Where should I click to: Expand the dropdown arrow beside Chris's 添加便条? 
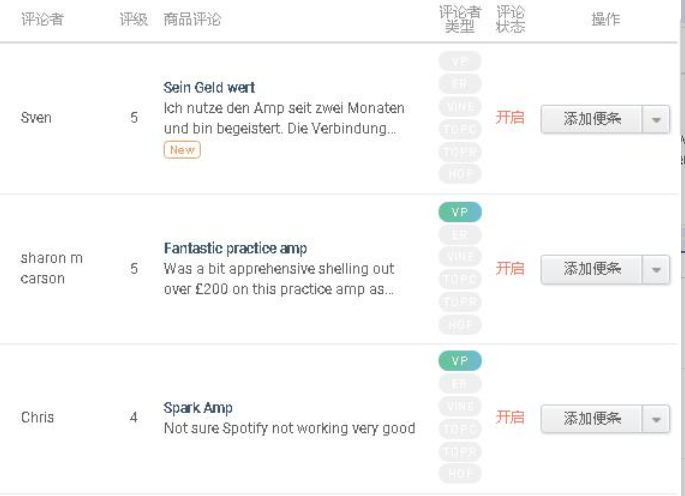coord(656,419)
